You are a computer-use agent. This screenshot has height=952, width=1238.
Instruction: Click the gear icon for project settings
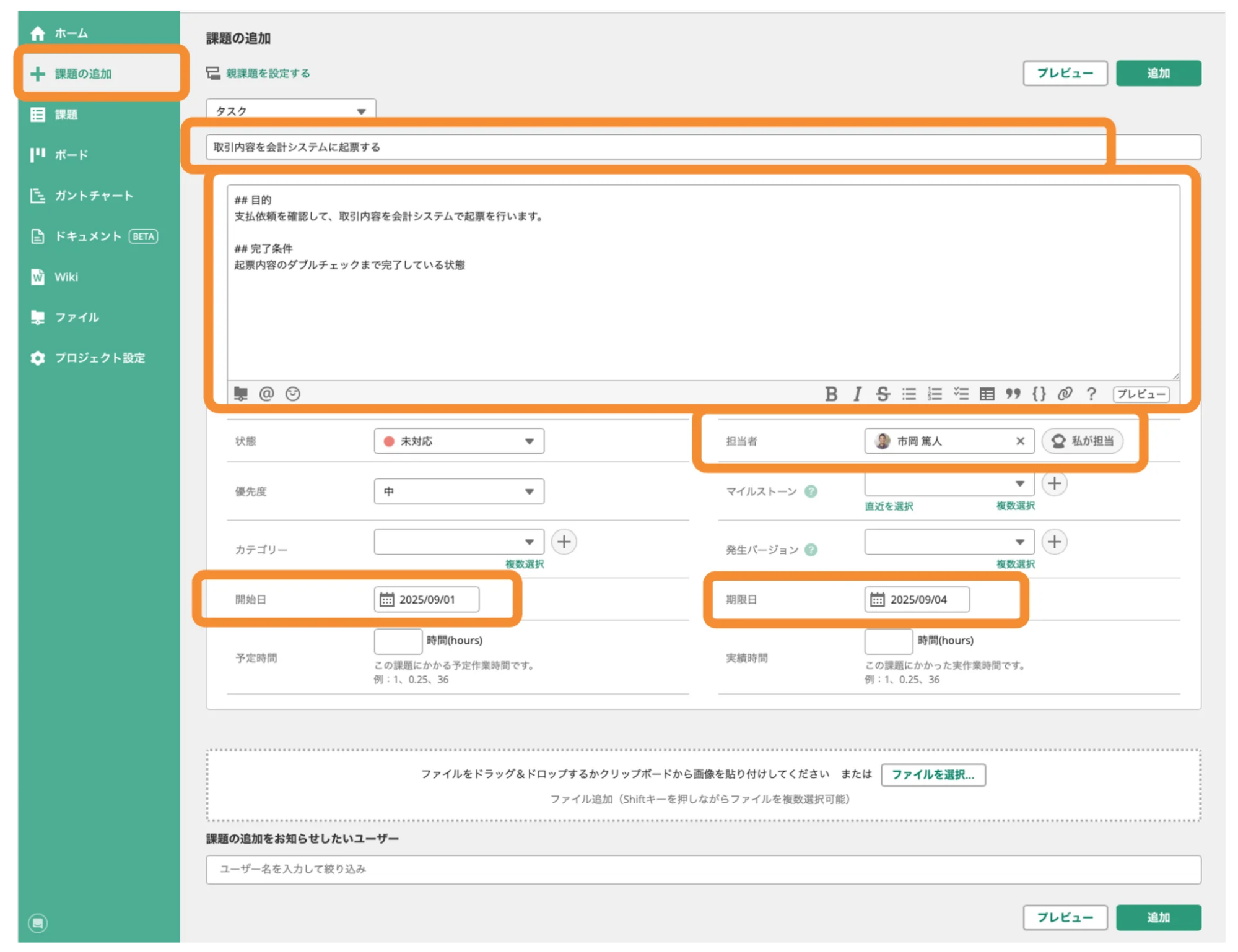[38, 358]
